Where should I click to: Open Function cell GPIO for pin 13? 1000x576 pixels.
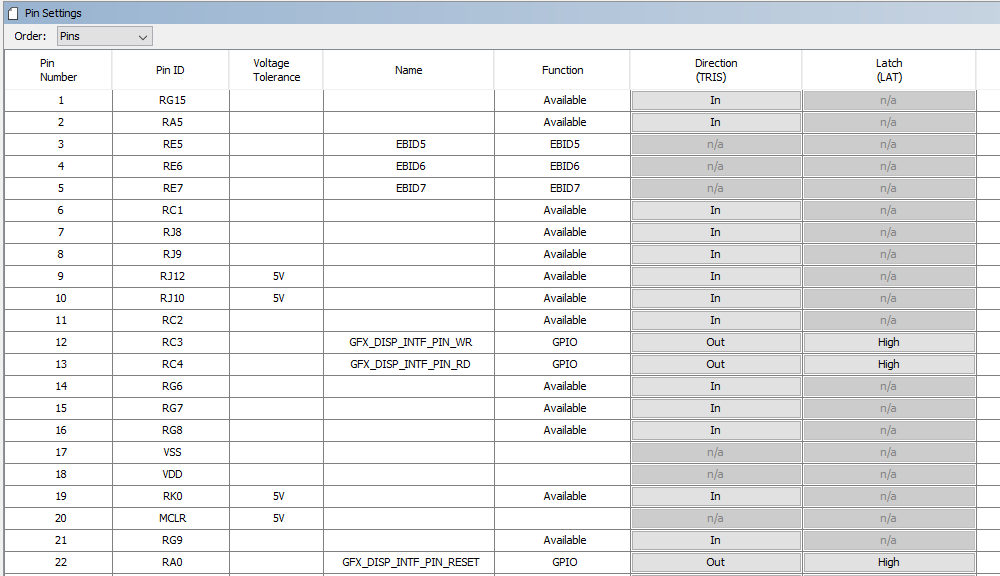click(x=563, y=364)
